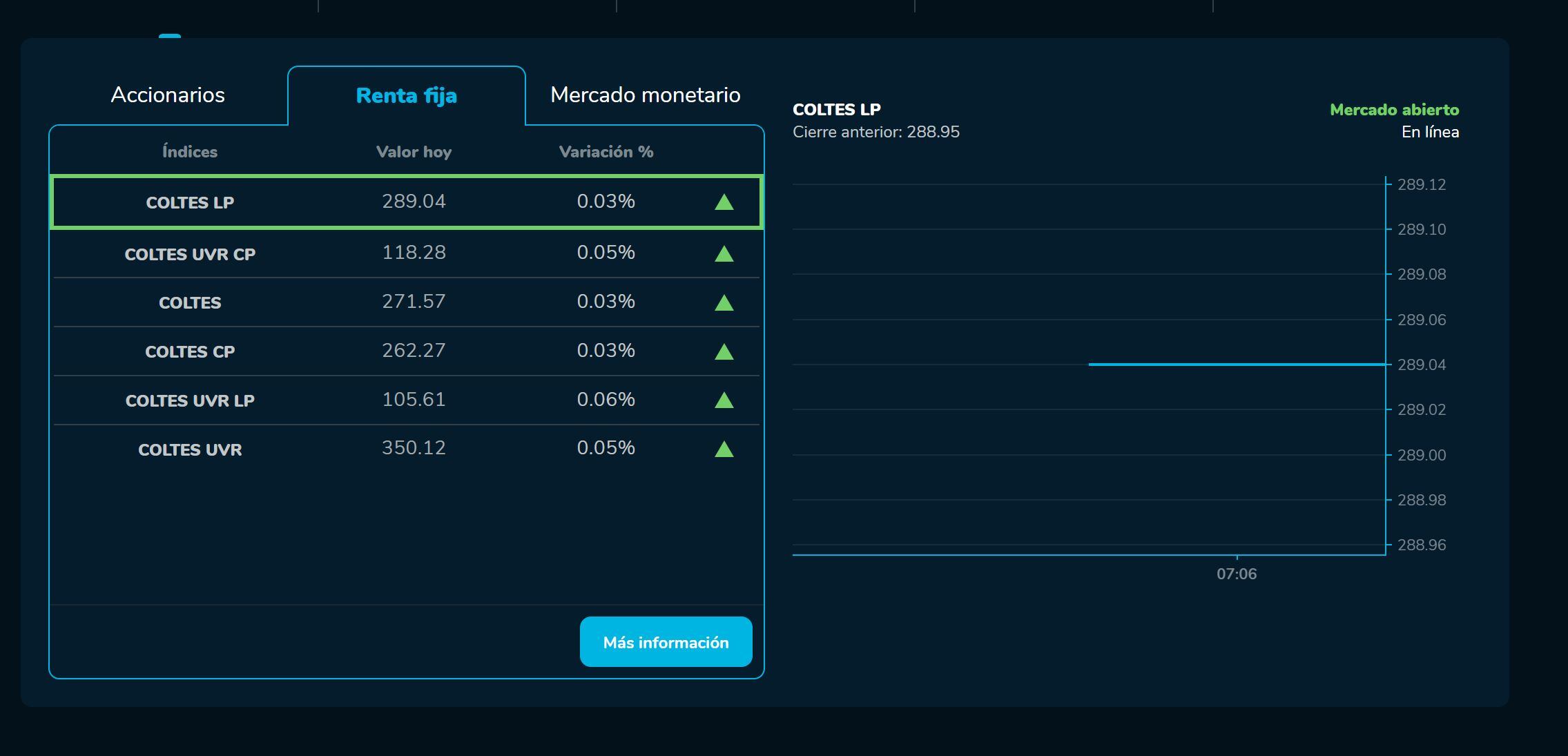1568x756 pixels.
Task: Click the green triangle beside COLTES CP
Action: coord(726,351)
